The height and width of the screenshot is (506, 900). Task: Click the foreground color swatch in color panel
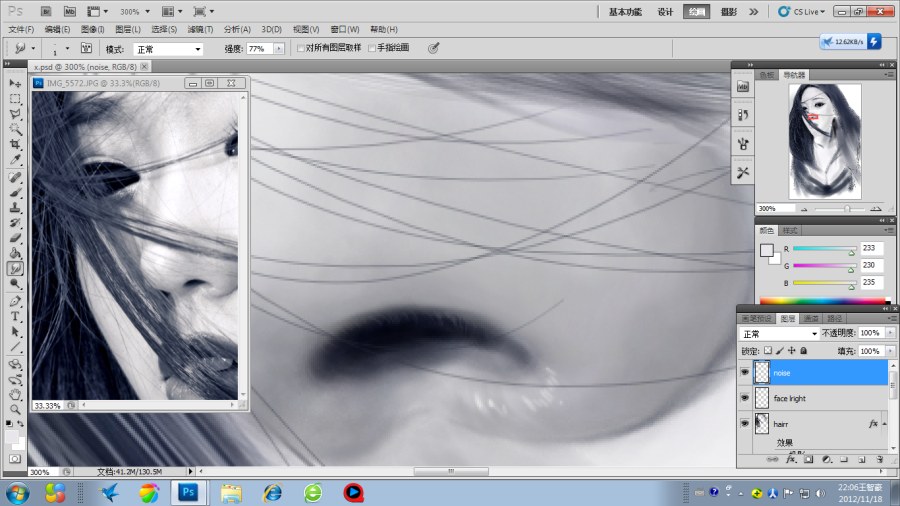point(766,250)
